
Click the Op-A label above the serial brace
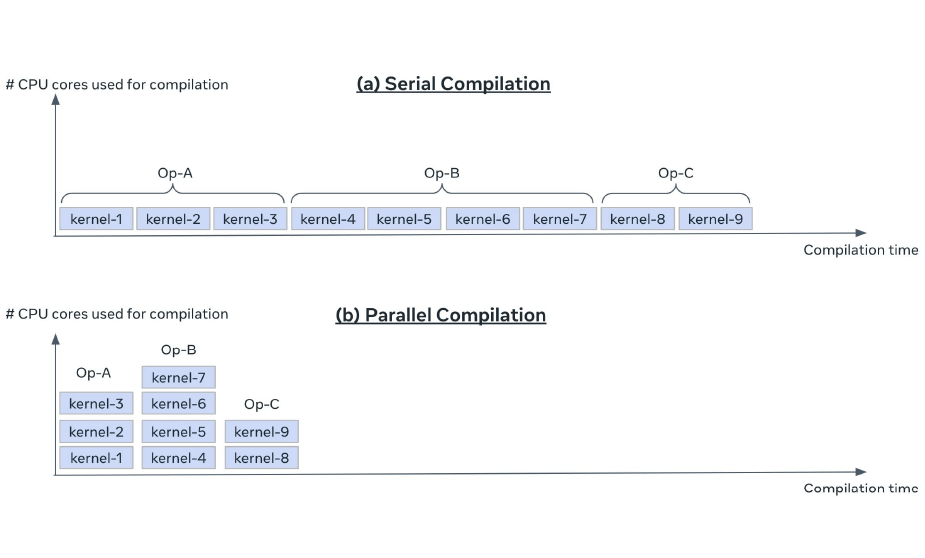click(175, 173)
